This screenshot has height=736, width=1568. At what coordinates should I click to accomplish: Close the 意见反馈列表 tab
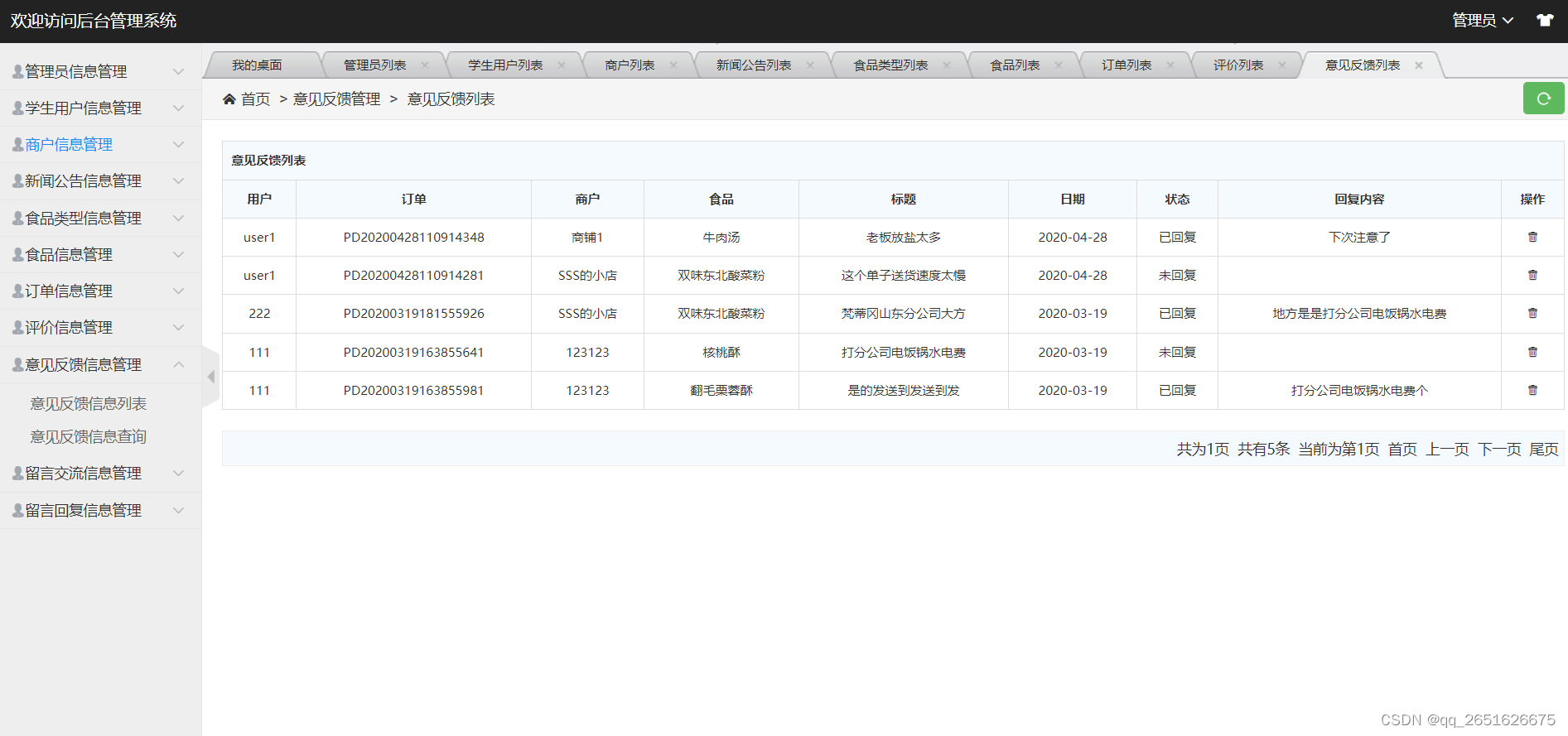[1419, 65]
